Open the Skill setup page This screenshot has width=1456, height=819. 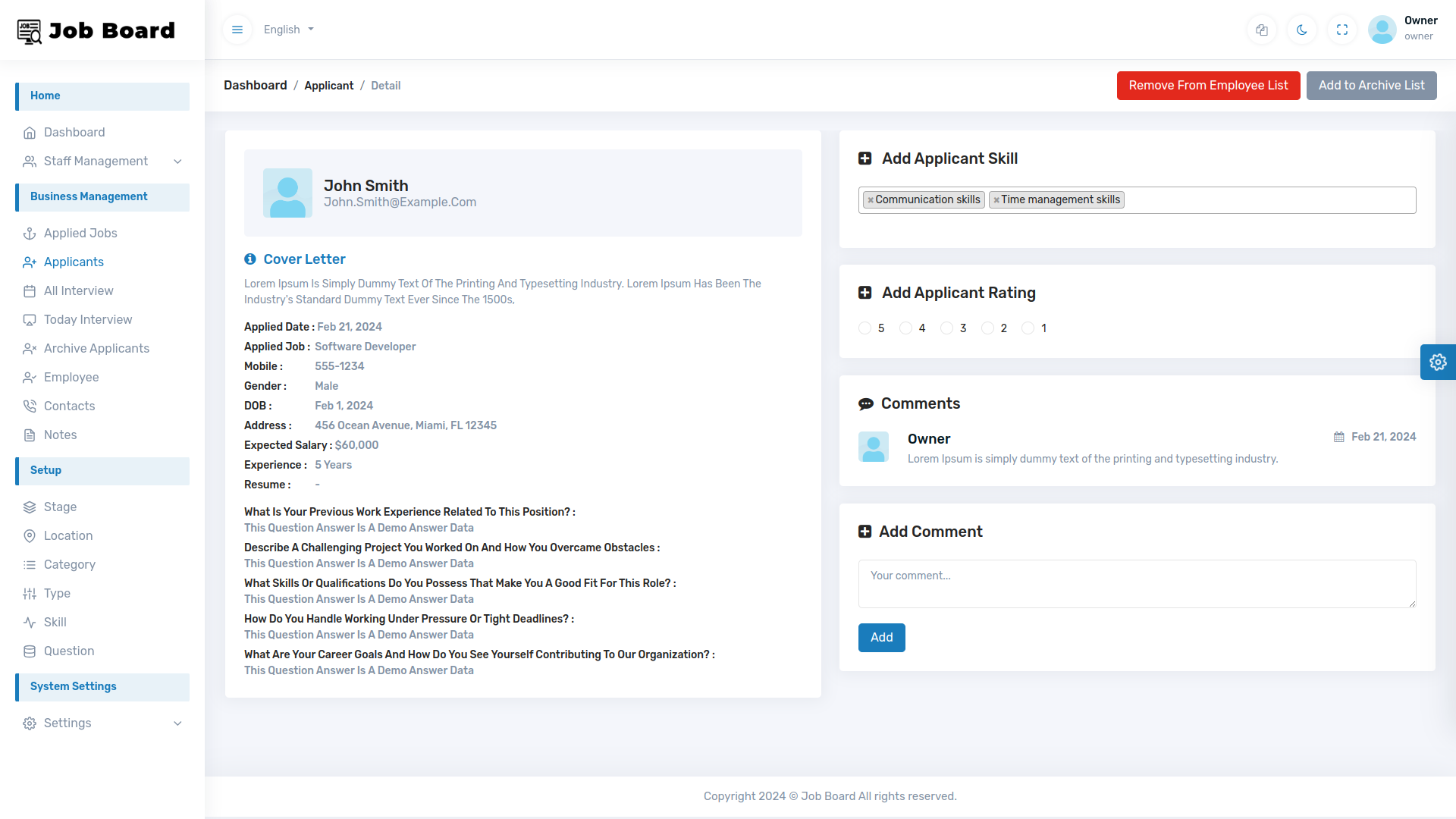(54, 622)
